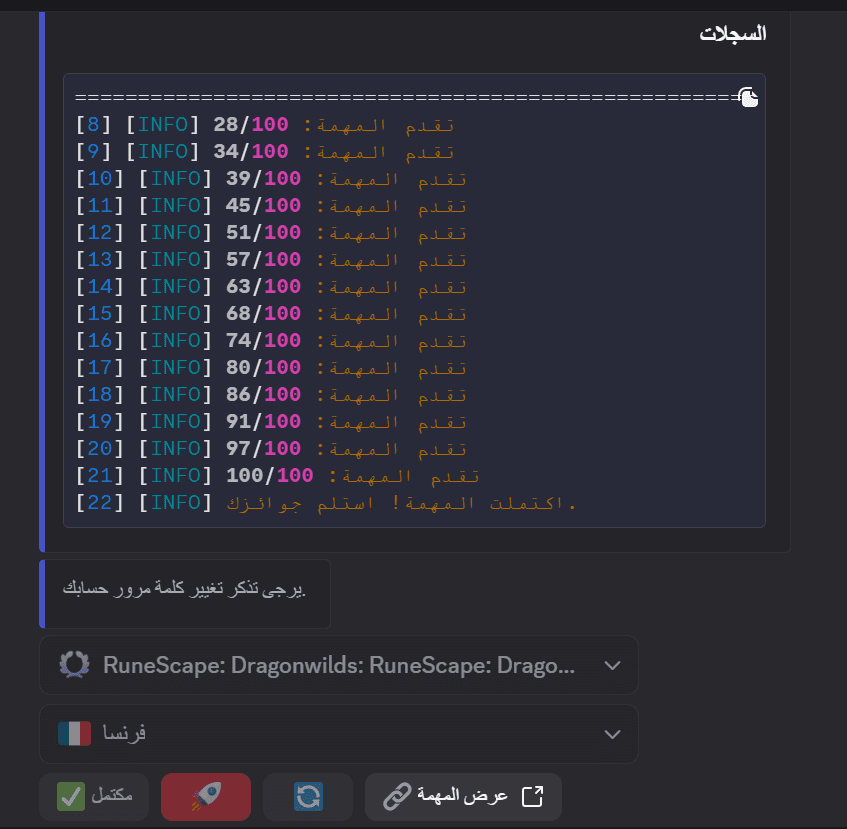Click the عرض المهمة link button
This screenshot has width=847, height=829.
[463, 797]
